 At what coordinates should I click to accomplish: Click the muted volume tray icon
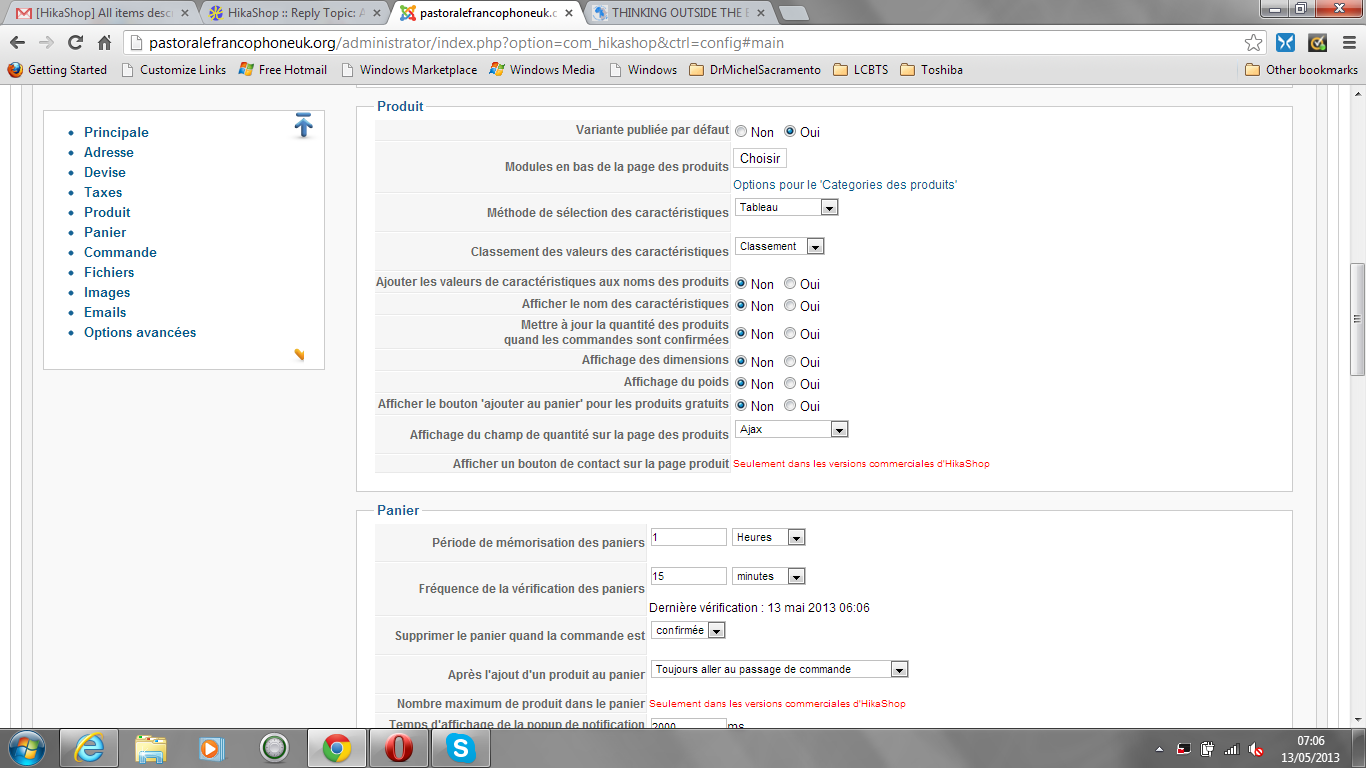click(1256, 749)
